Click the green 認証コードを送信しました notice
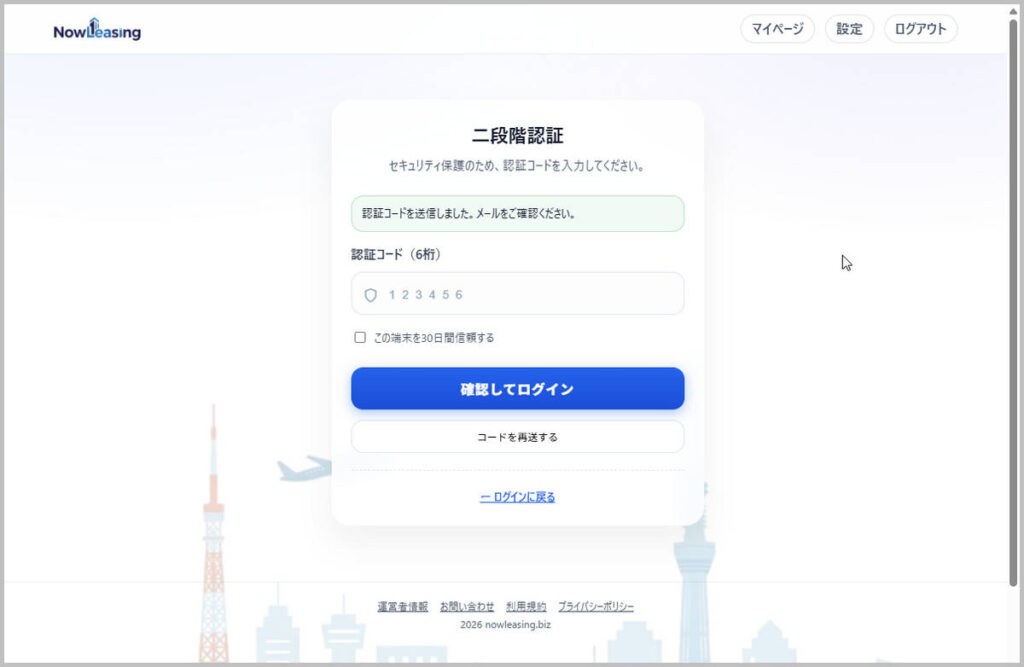 517,213
